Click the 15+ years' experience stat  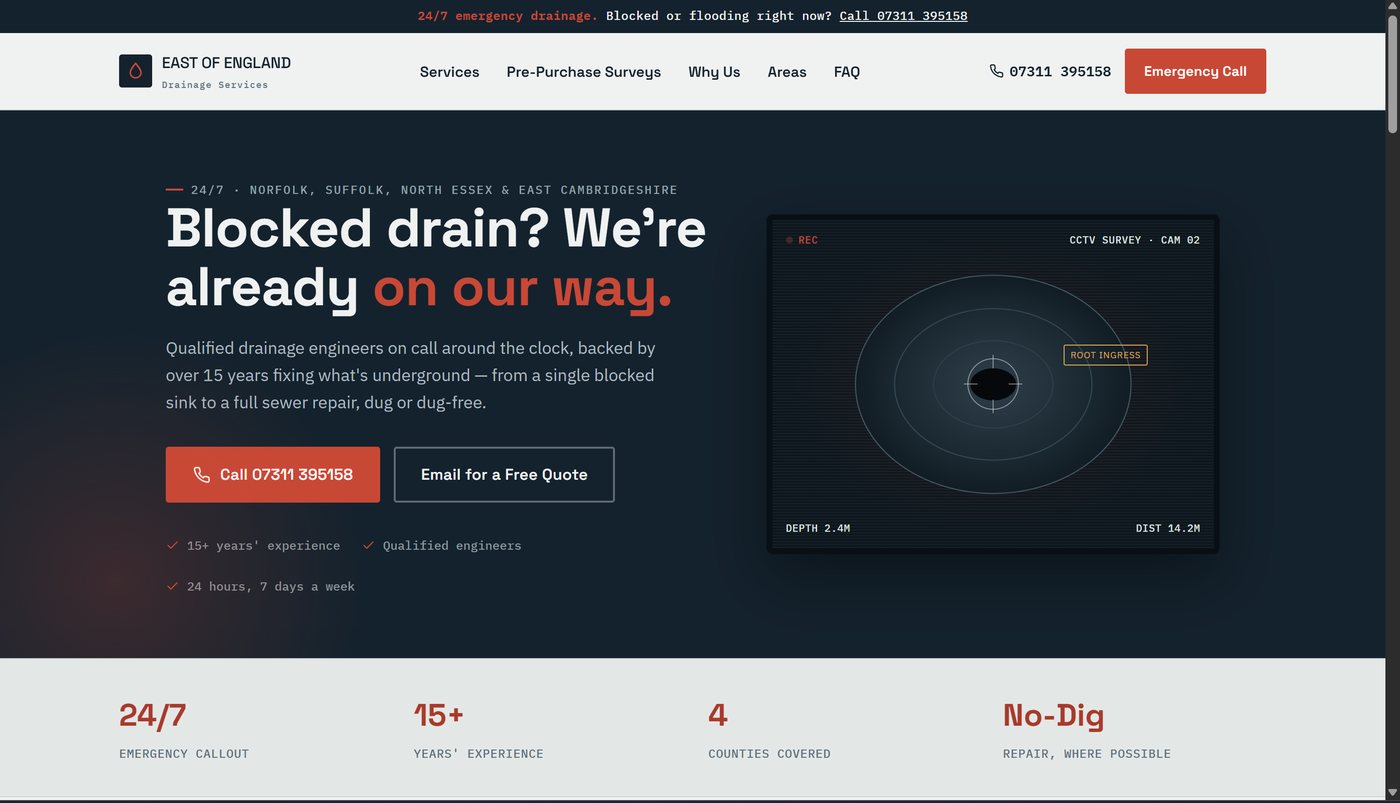click(x=479, y=731)
